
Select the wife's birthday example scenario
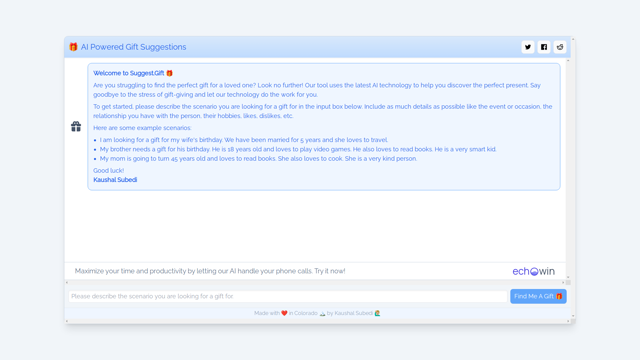[x=244, y=140]
